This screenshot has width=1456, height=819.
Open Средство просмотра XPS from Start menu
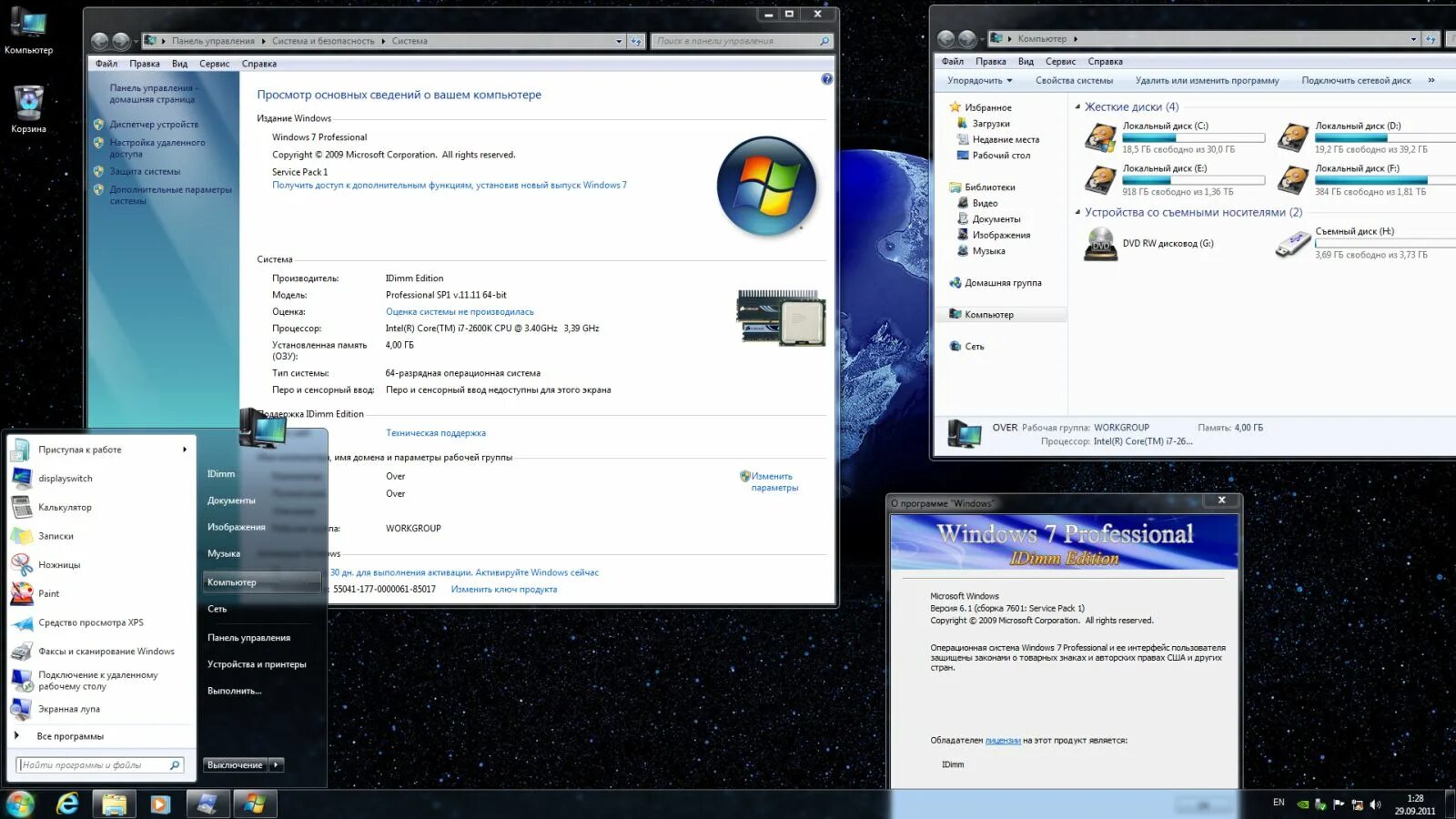[91, 623]
